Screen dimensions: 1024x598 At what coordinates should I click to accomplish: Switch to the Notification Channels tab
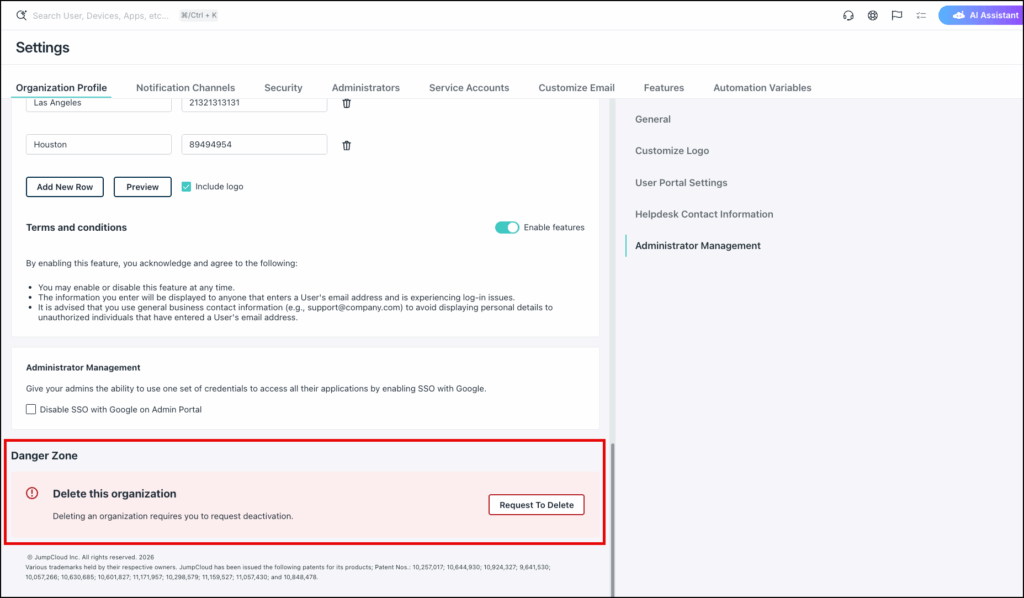pos(185,88)
